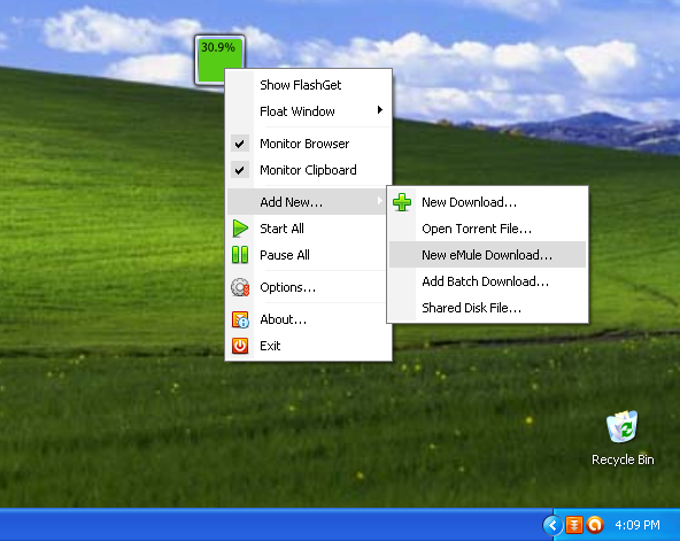The image size is (680, 541).
Task: Open the About menu entry
Action: (308, 320)
